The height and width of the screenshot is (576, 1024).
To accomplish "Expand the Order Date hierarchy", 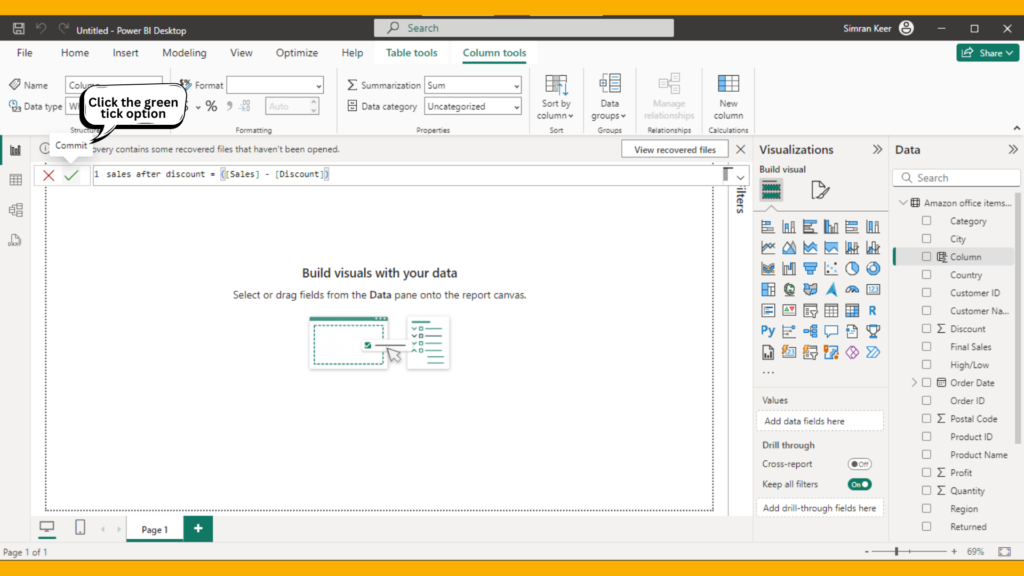I will pyautogui.click(x=914, y=383).
